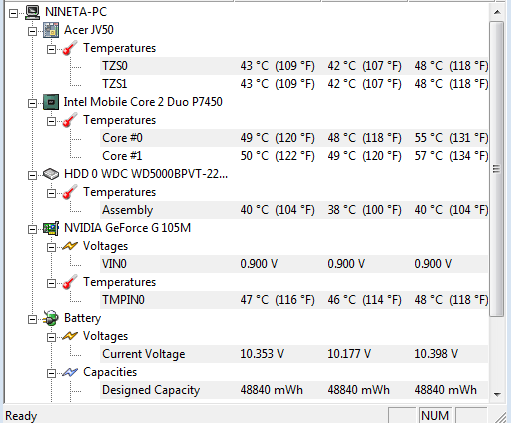The height and width of the screenshot is (423, 511).
Task: Click the Battery icon
Action: pos(51,318)
